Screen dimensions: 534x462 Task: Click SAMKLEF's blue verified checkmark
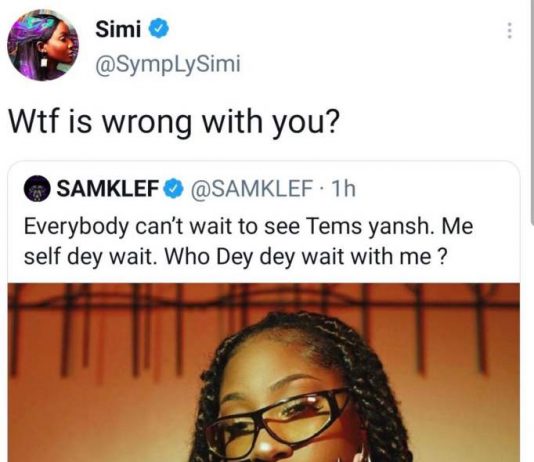[x=174, y=189]
